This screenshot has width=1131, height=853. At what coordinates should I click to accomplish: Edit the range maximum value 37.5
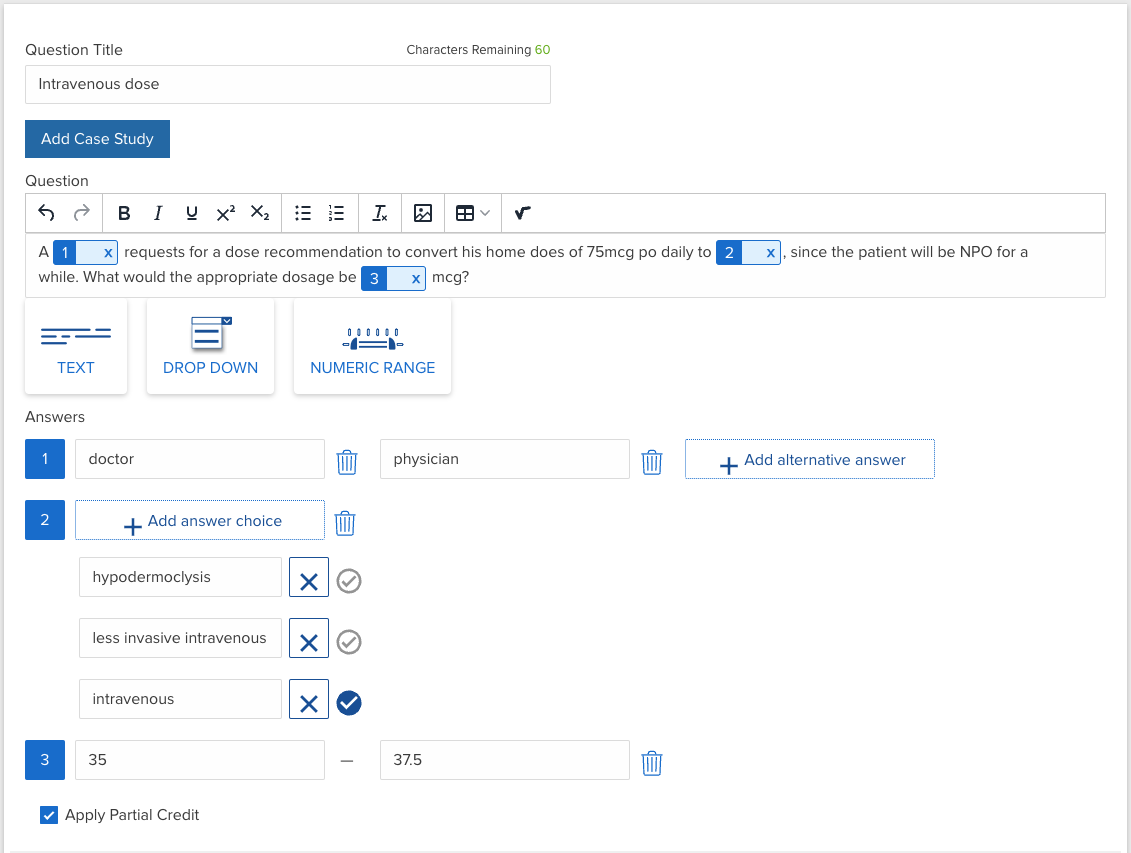coord(505,760)
